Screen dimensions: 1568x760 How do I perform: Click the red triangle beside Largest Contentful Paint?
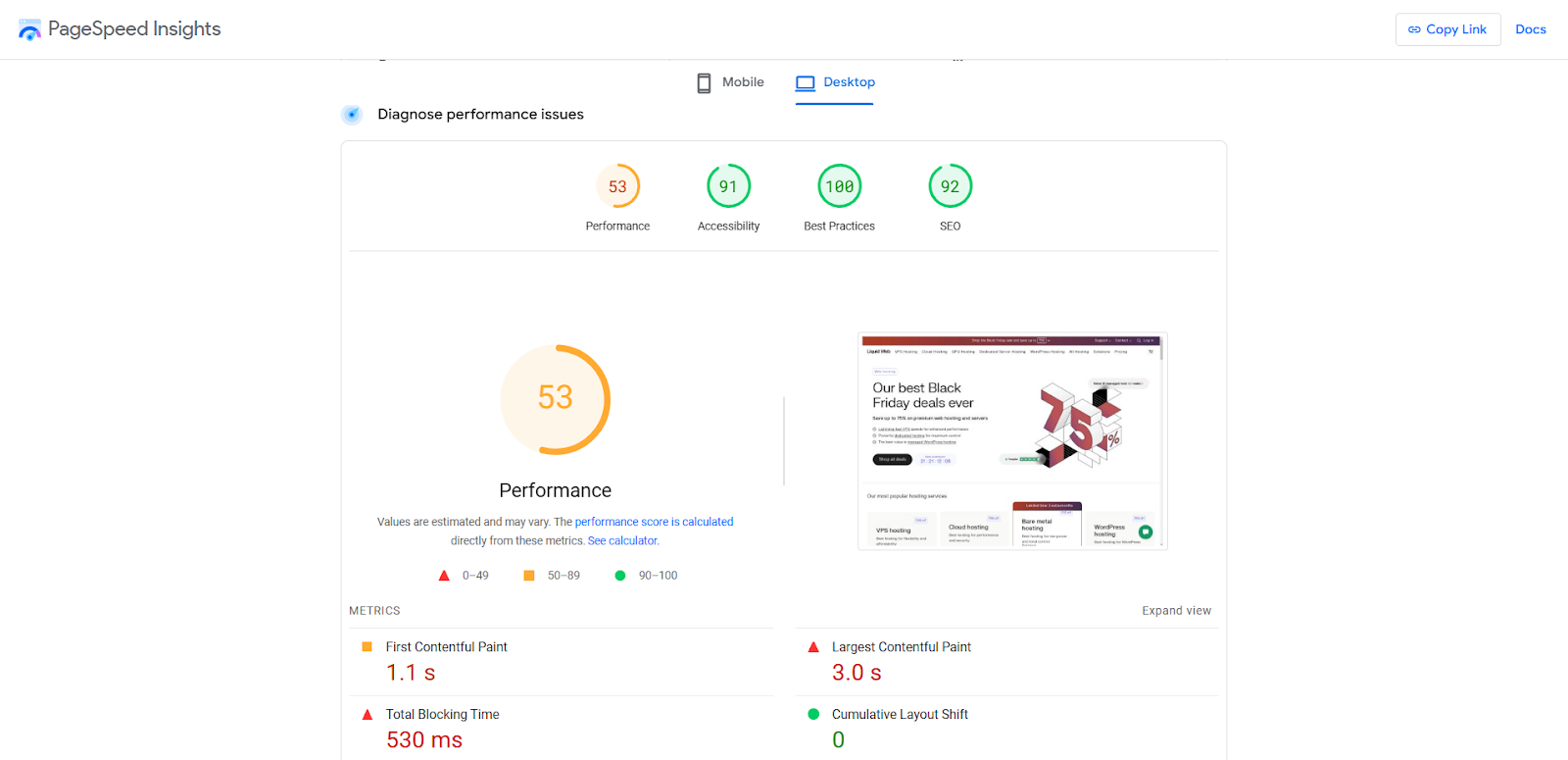tap(813, 647)
